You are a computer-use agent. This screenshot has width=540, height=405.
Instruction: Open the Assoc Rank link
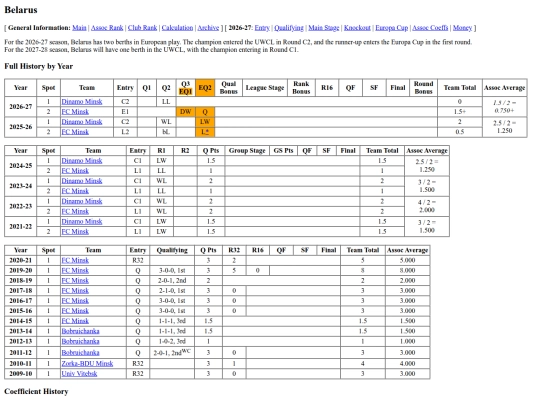[x=107, y=28]
